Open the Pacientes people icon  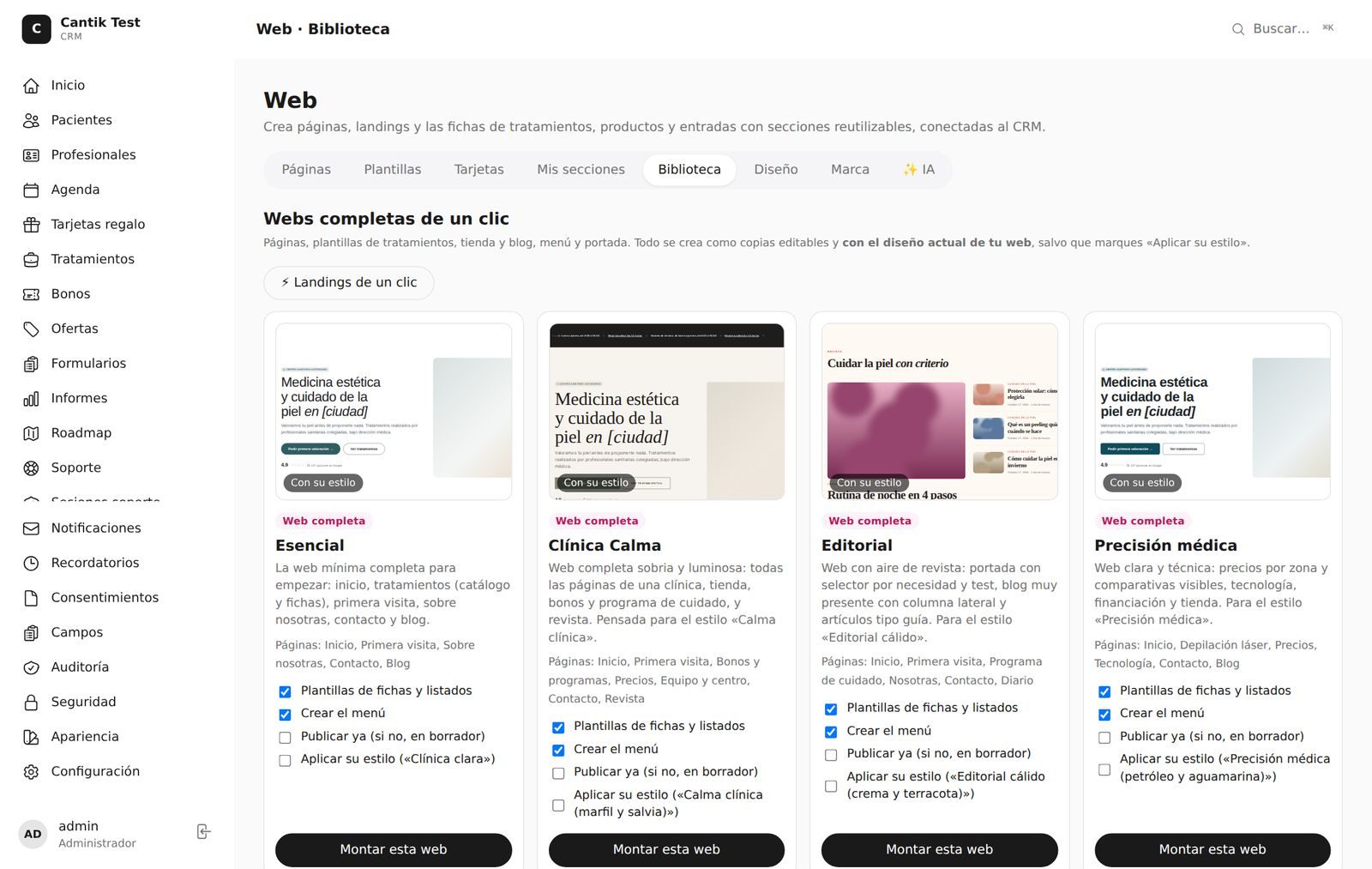pyautogui.click(x=31, y=120)
